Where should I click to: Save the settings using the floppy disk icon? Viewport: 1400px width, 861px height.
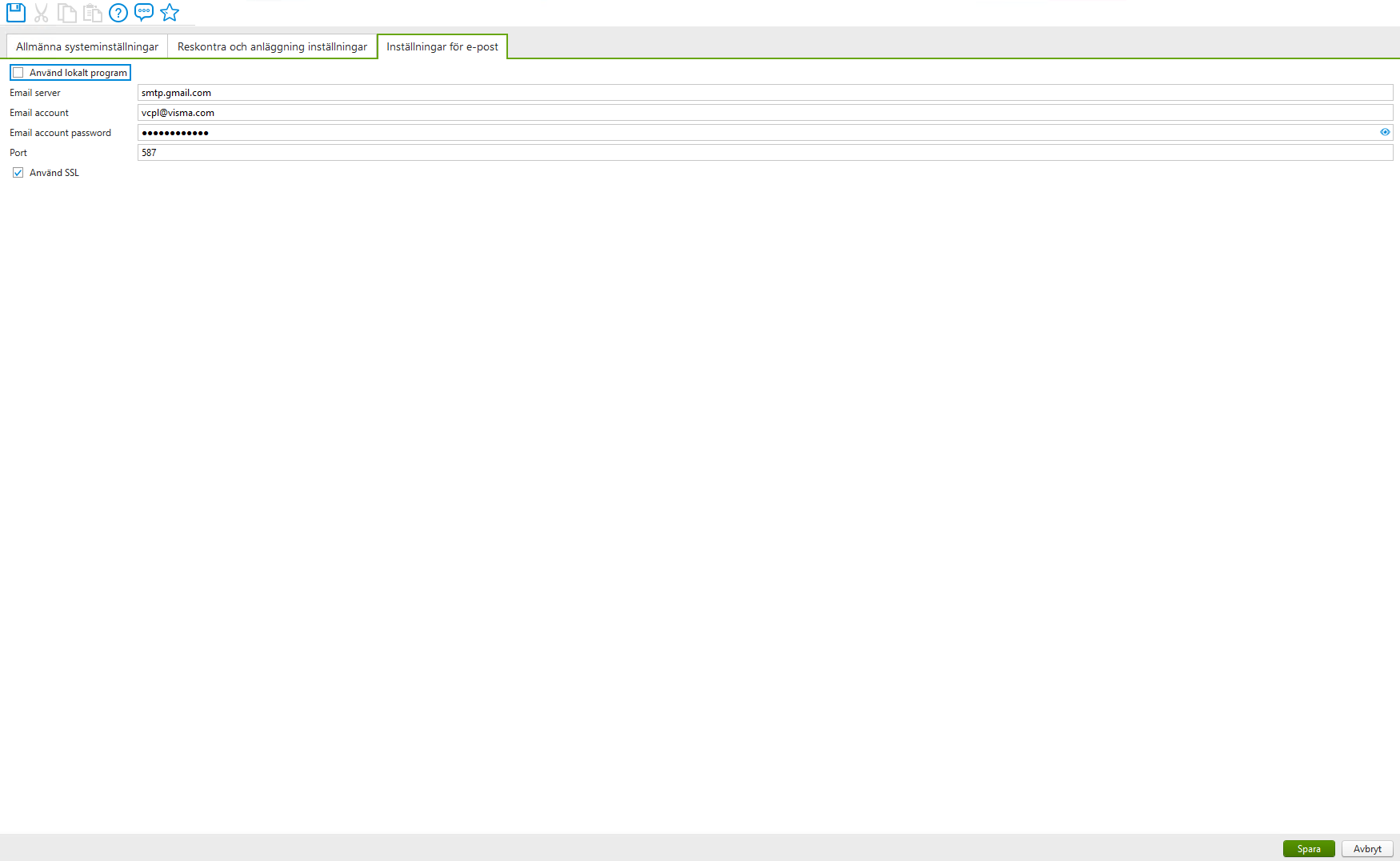(x=15, y=12)
